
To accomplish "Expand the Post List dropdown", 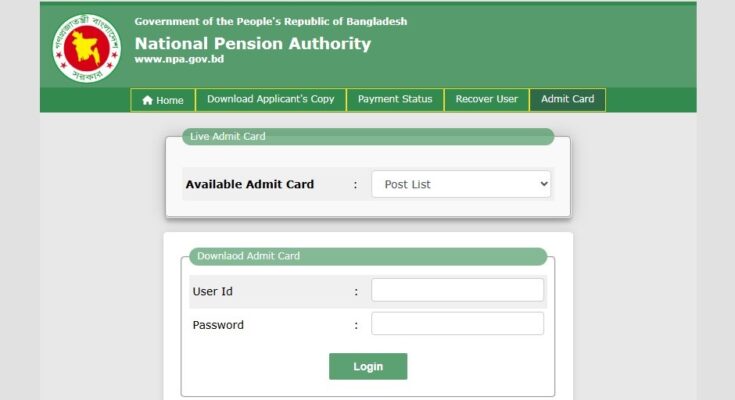I will 461,184.
